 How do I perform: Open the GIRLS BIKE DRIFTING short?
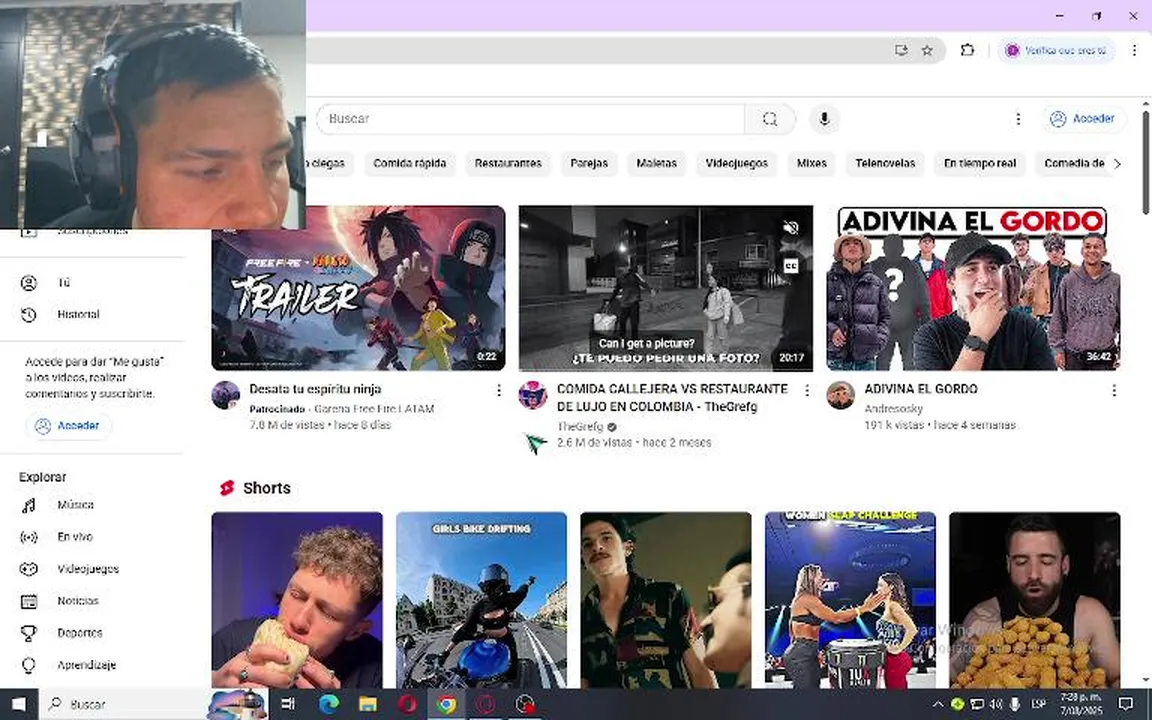[x=481, y=600]
